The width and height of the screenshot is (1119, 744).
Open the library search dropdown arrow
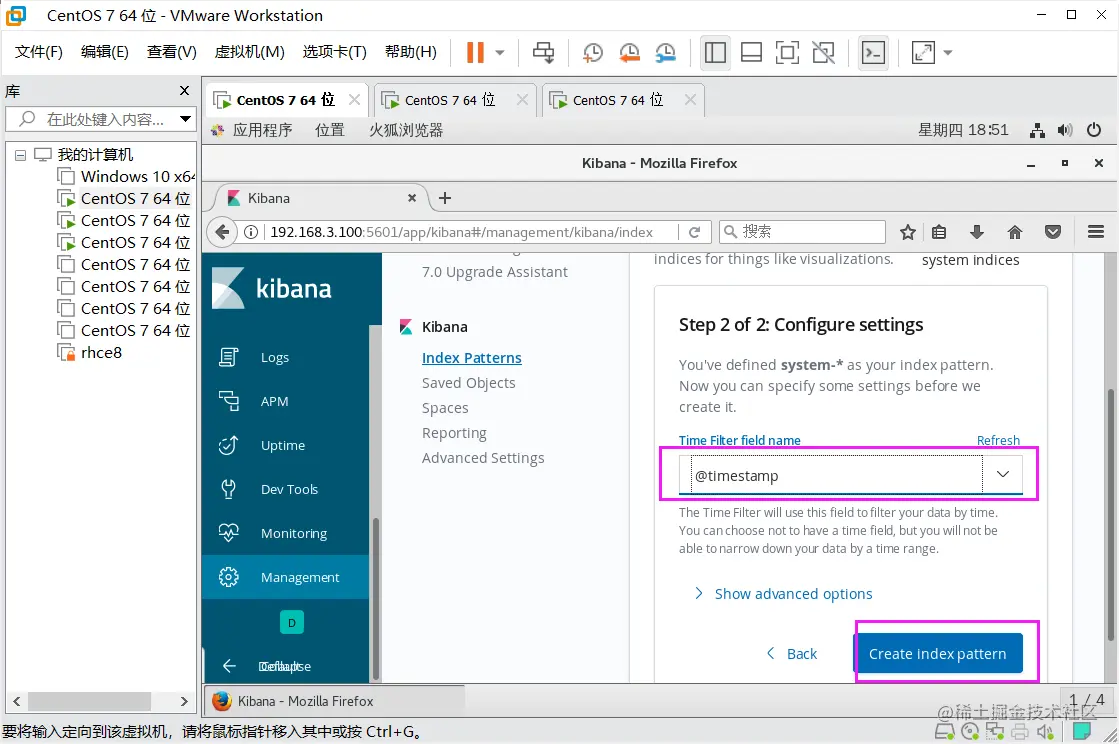(185, 118)
